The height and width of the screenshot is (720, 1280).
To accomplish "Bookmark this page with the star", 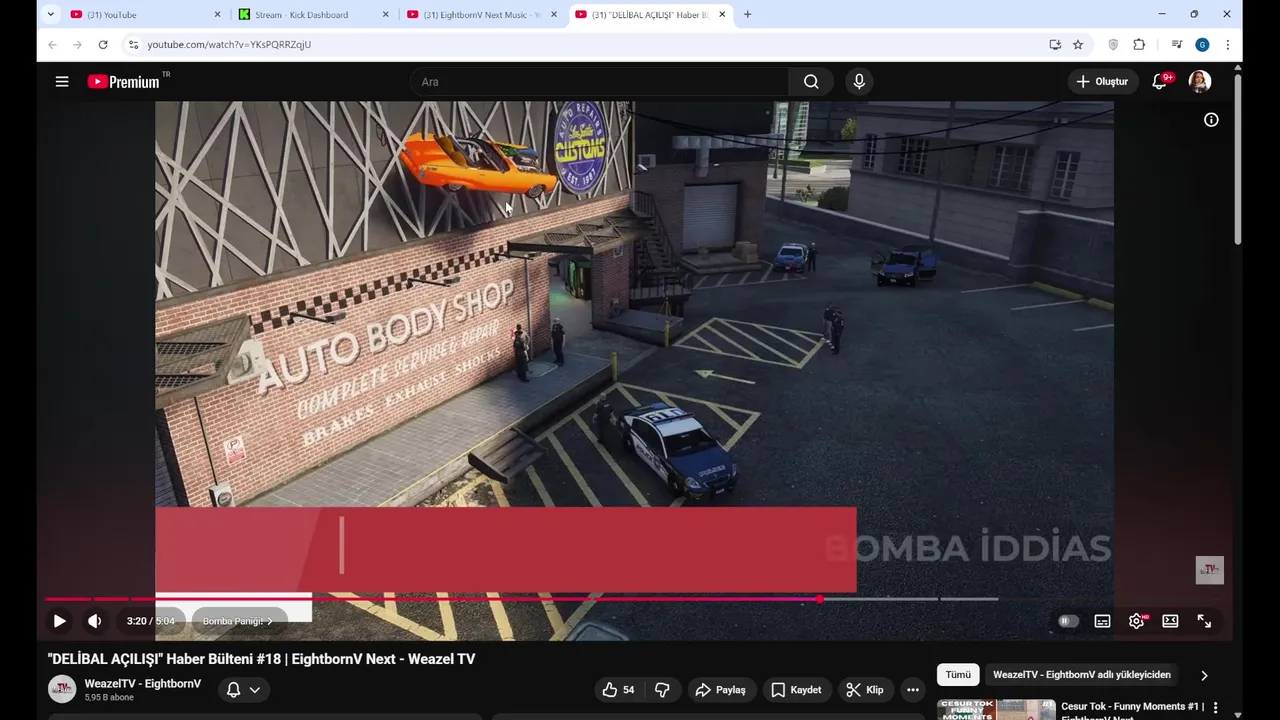I will pyautogui.click(x=1078, y=45).
